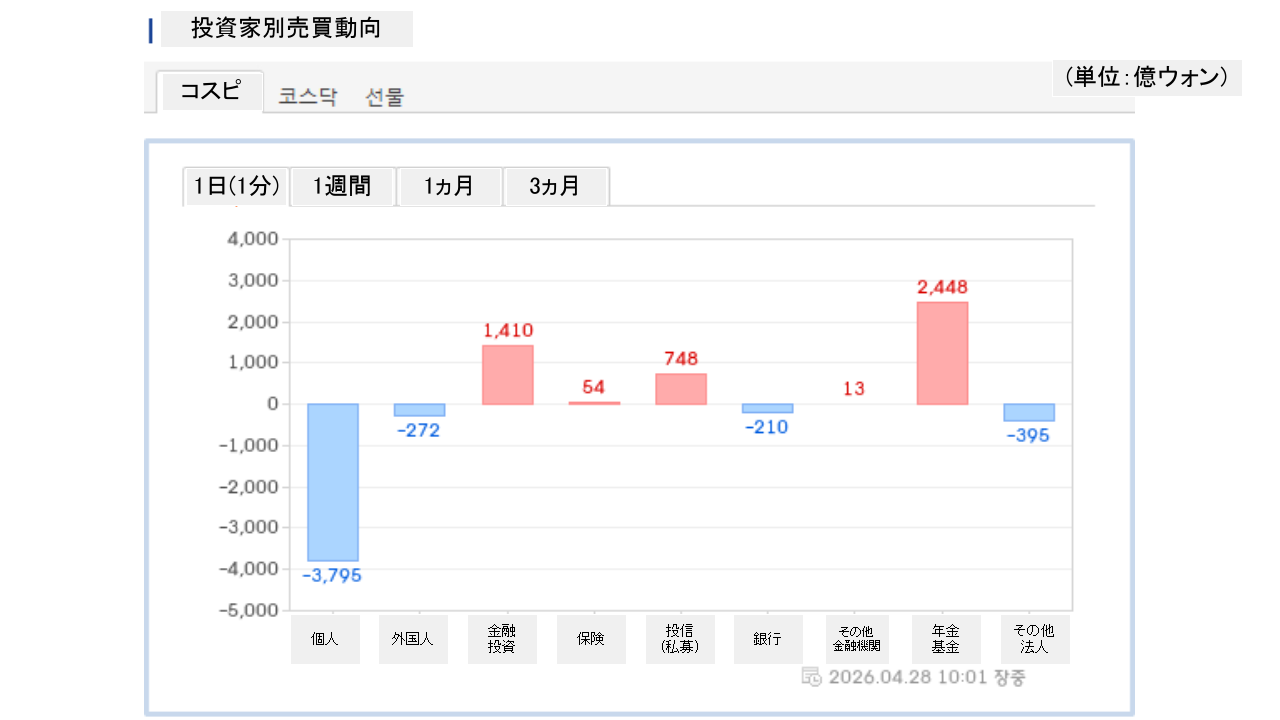Choose the 3ヵ月 period tab
This screenshot has width=1280, height=720.
tap(555, 186)
